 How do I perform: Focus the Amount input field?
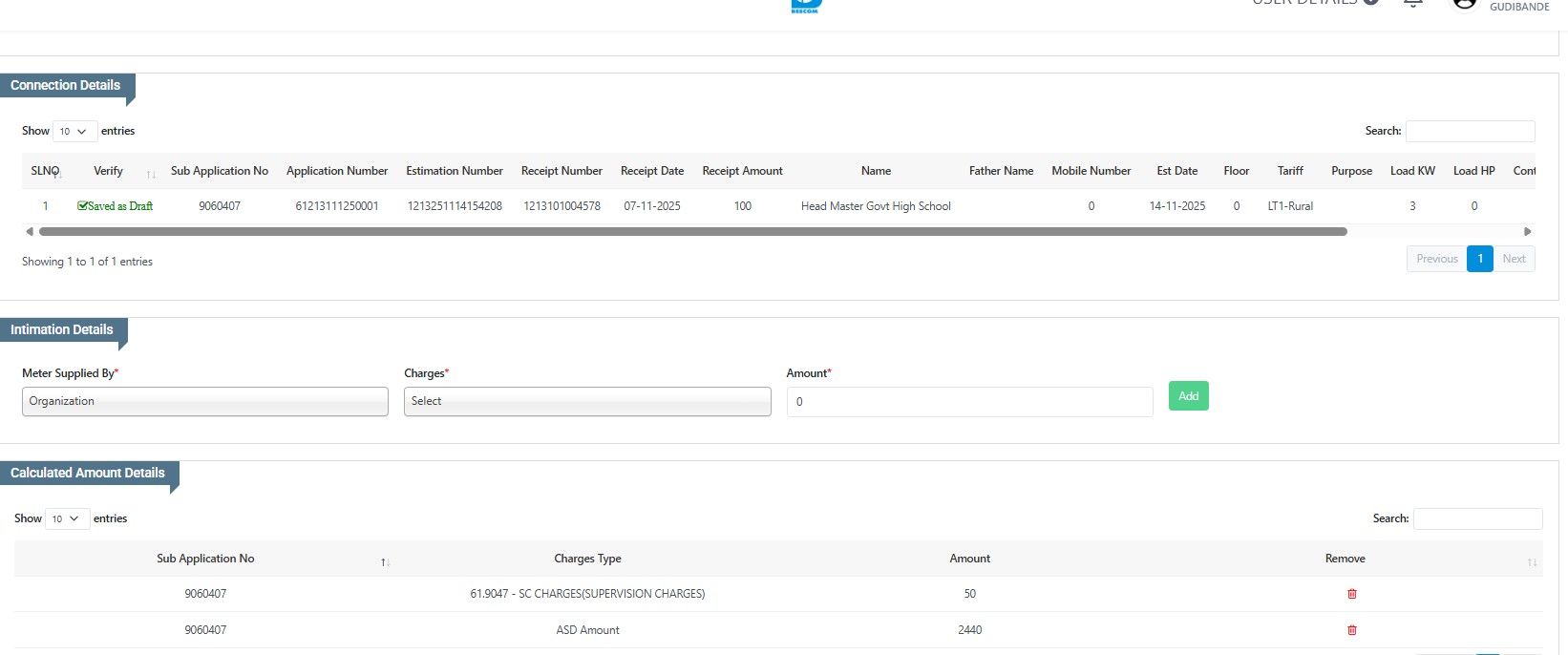pyautogui.click(x=968, y=402)
